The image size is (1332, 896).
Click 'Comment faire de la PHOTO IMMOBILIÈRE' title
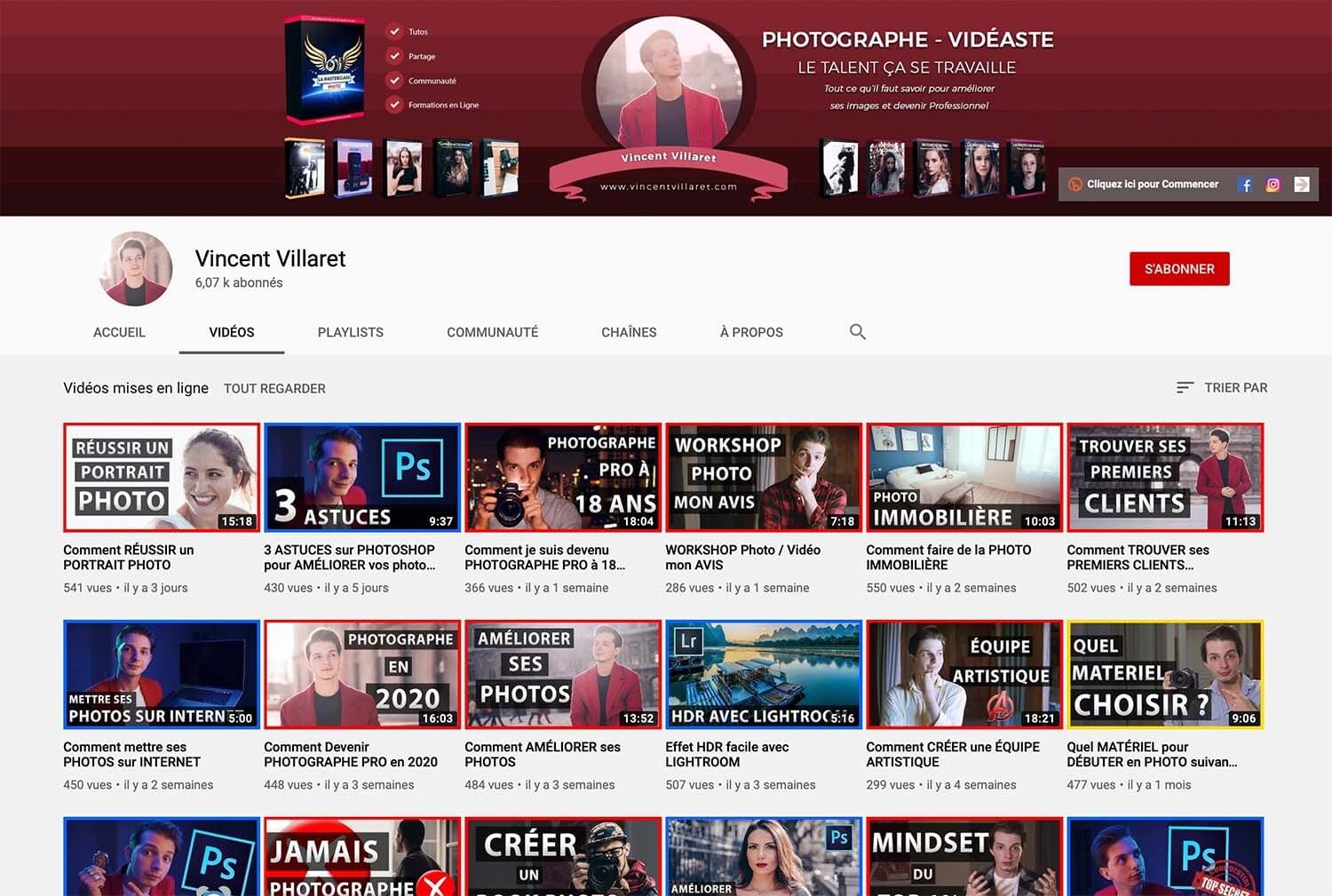point(948,557)
